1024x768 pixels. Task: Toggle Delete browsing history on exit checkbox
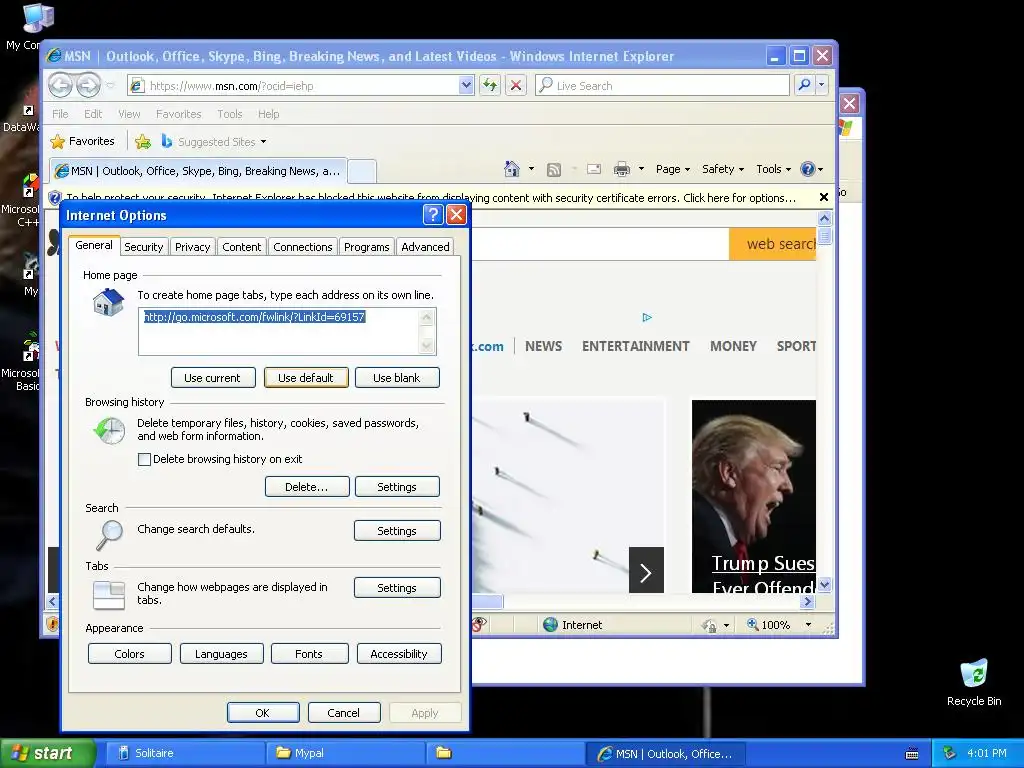point(144,459)
